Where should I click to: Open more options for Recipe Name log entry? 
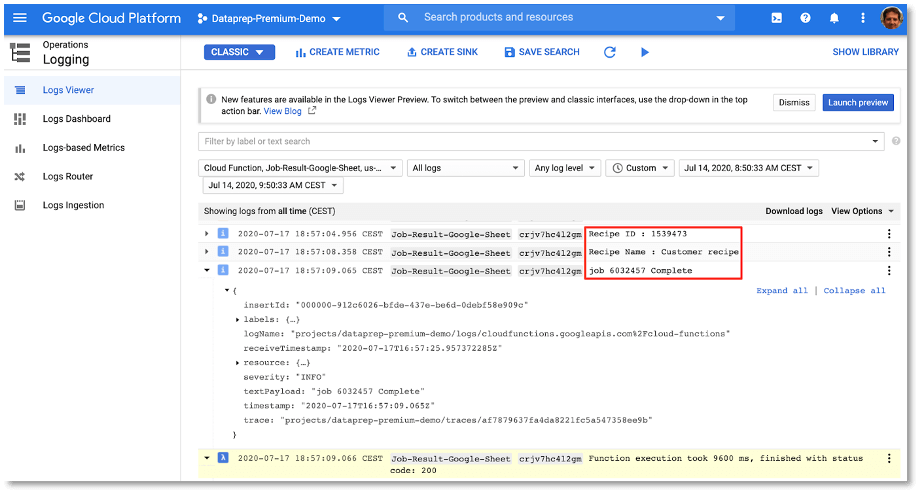[x=889, y=252]
